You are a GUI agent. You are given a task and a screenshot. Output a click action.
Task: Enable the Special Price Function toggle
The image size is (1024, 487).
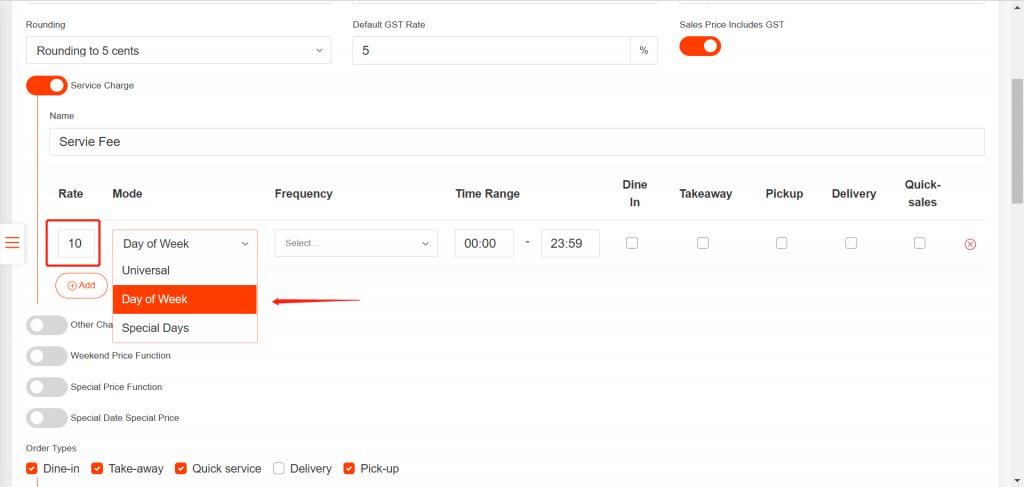point(46,387)
